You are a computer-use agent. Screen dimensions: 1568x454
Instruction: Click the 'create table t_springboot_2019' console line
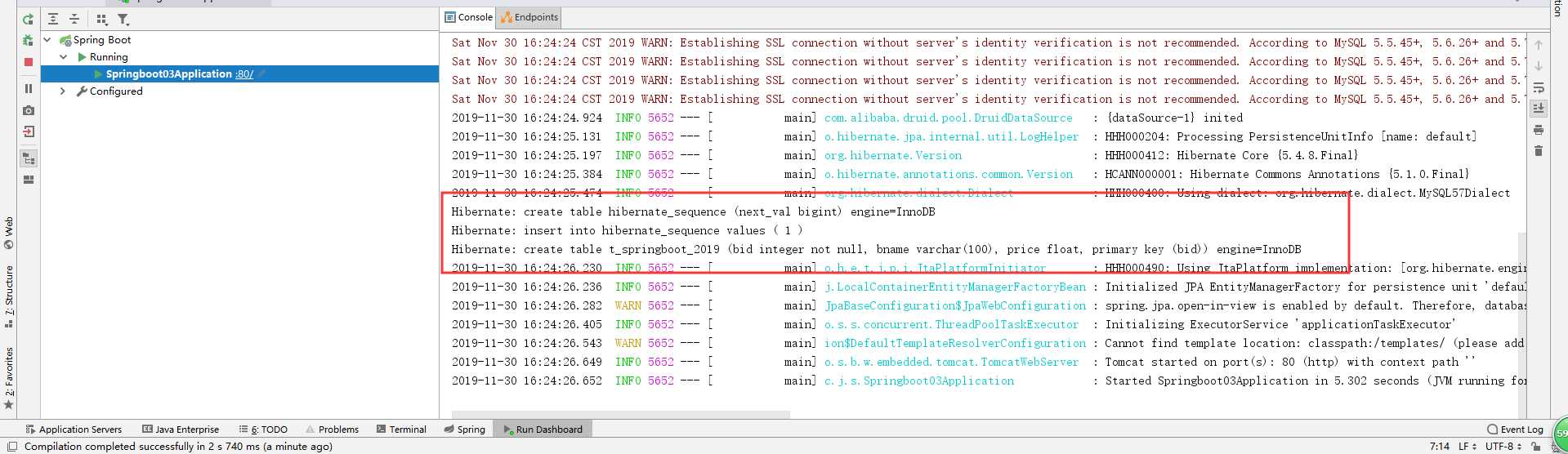tap(876, 250)
